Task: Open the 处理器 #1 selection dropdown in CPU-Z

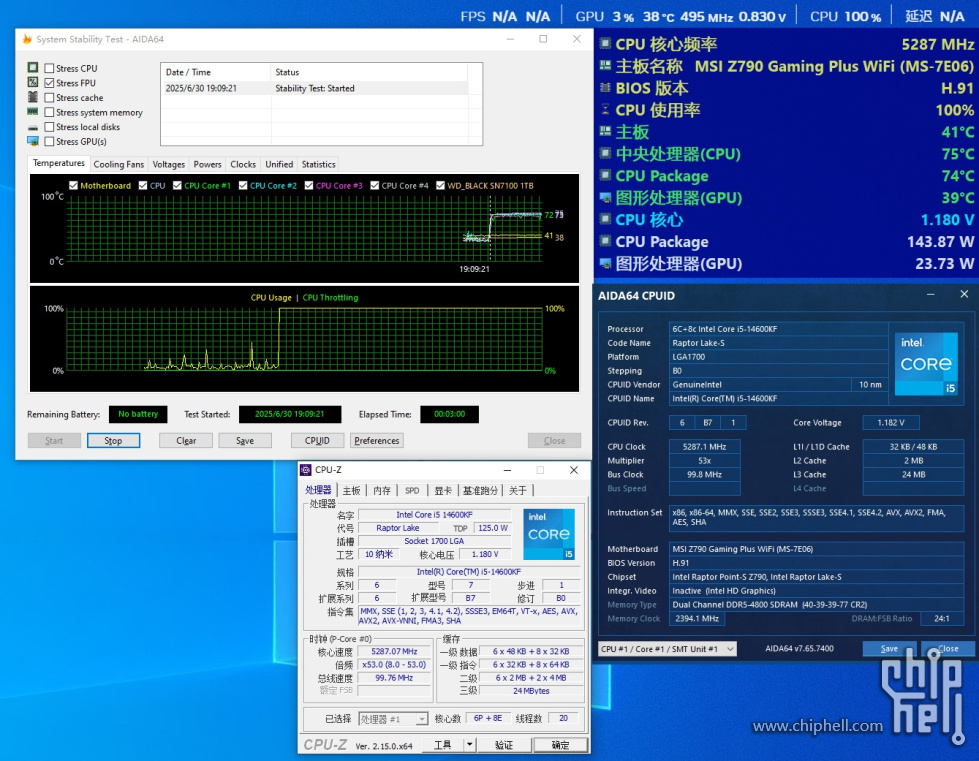Action: (393, 719)
